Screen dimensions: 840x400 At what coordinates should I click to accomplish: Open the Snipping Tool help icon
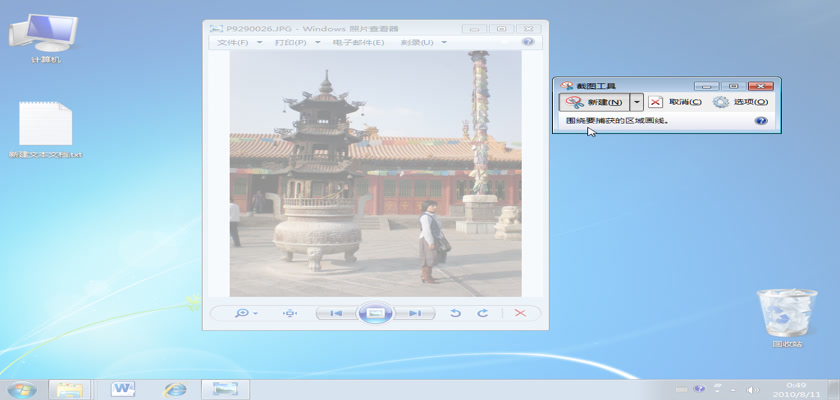pyautogui.click(x=761, y=120)
